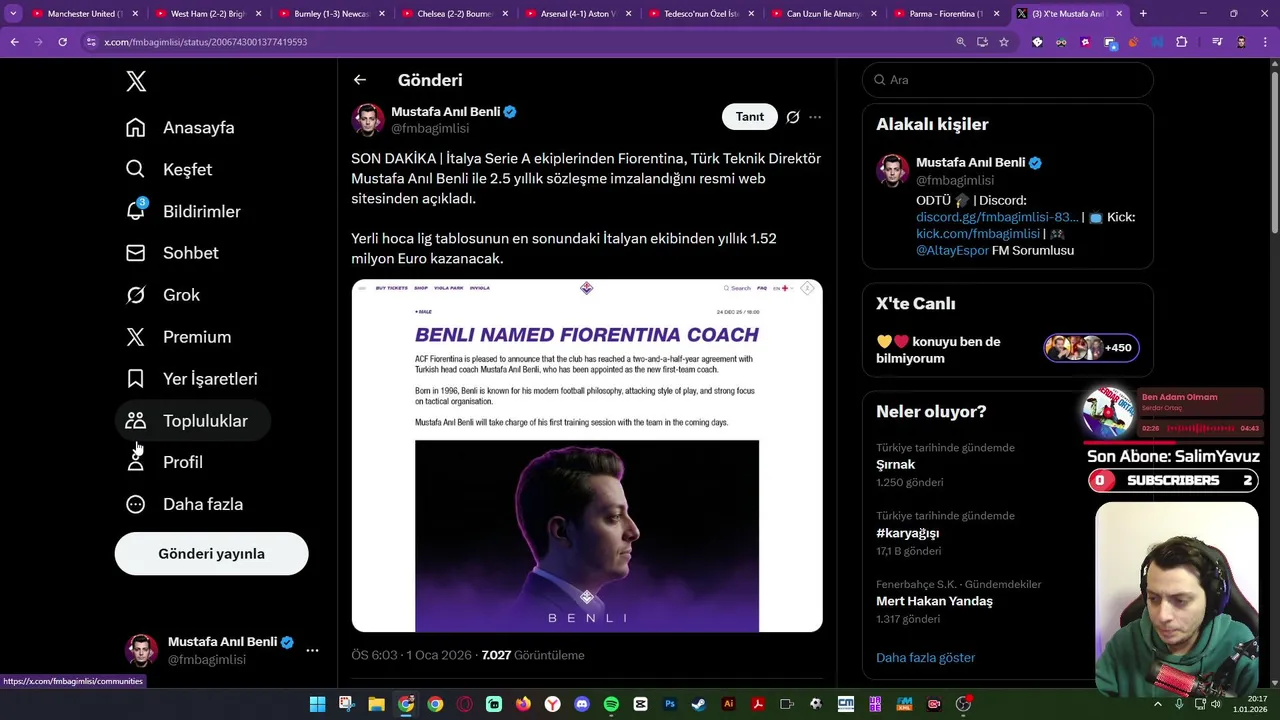Screen dimensions: 1280x720
Task: Open Premium in the sidebar
Action: 178,337
